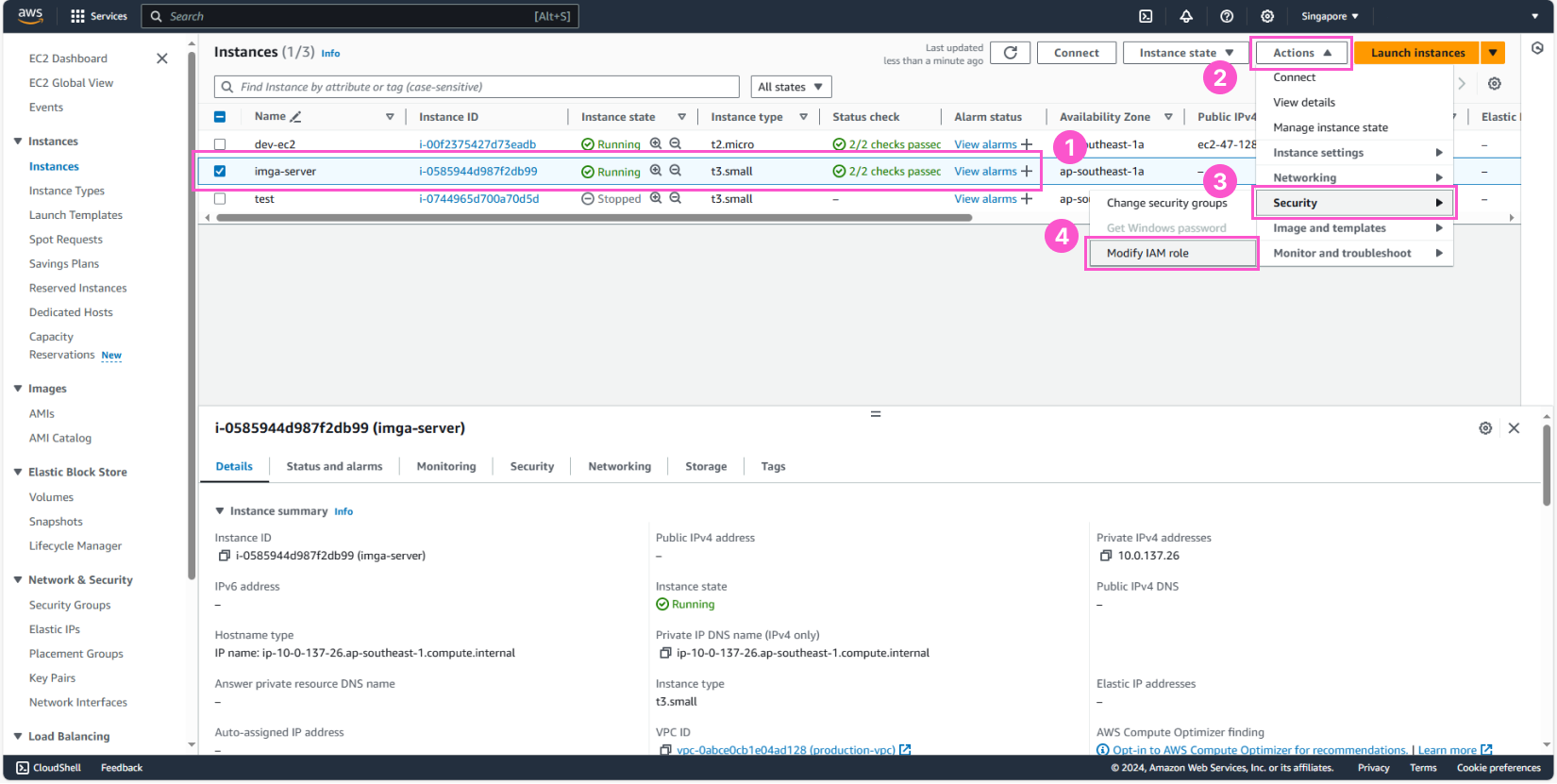Viewport: 1557px width, 784px height.
Task: Open the CloudShell icon in the top bar
Action: [1146, 16]
